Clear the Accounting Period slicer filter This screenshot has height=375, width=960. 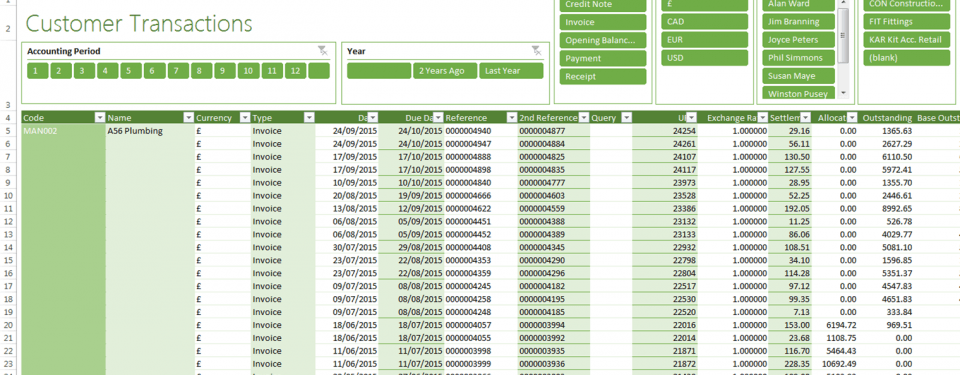point(323,51)
